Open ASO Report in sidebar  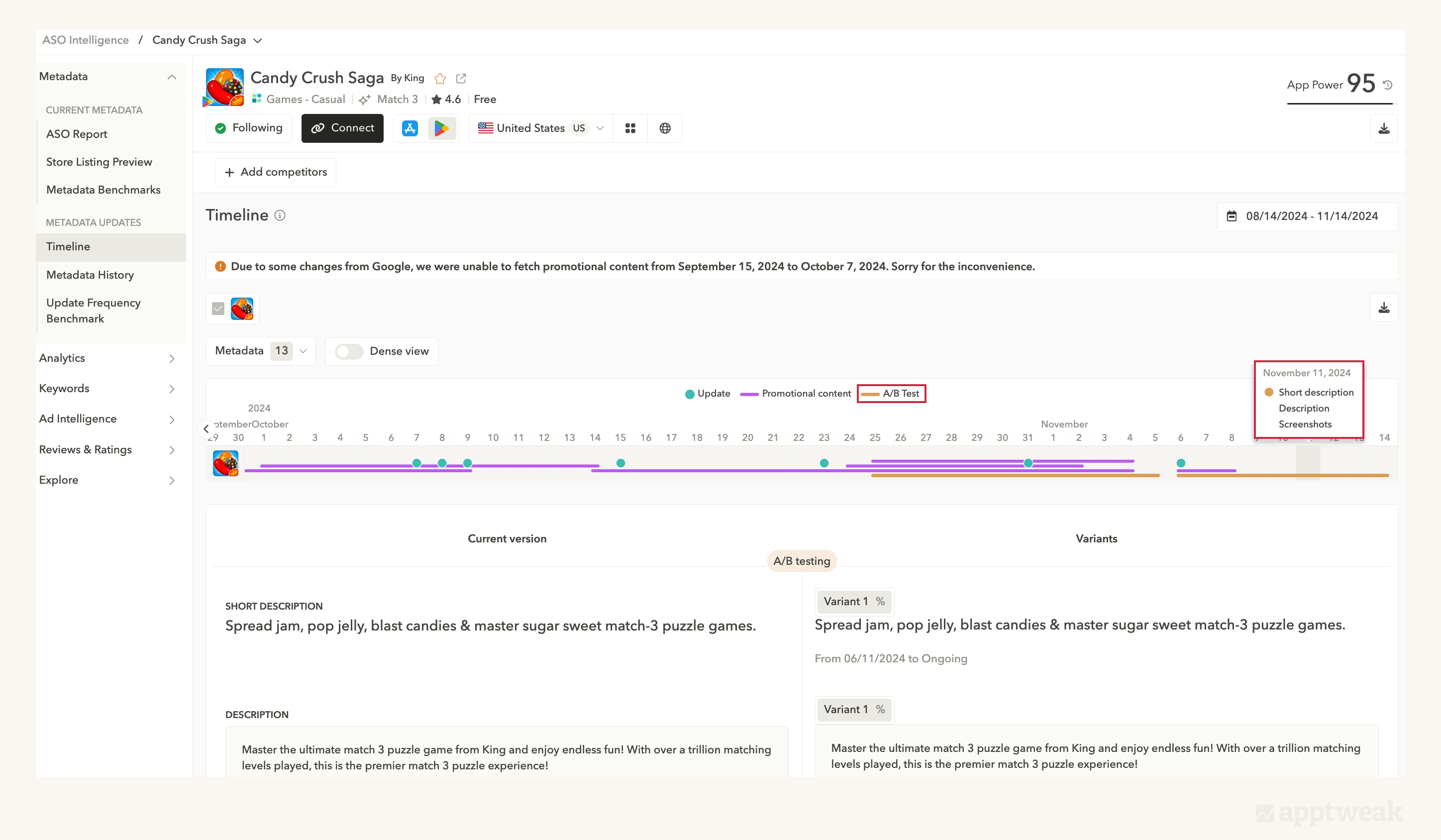(77, 134)
